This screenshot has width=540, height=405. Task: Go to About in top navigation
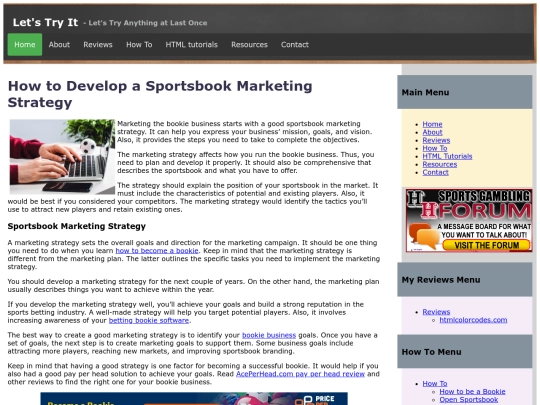click(x=59, y=44)
